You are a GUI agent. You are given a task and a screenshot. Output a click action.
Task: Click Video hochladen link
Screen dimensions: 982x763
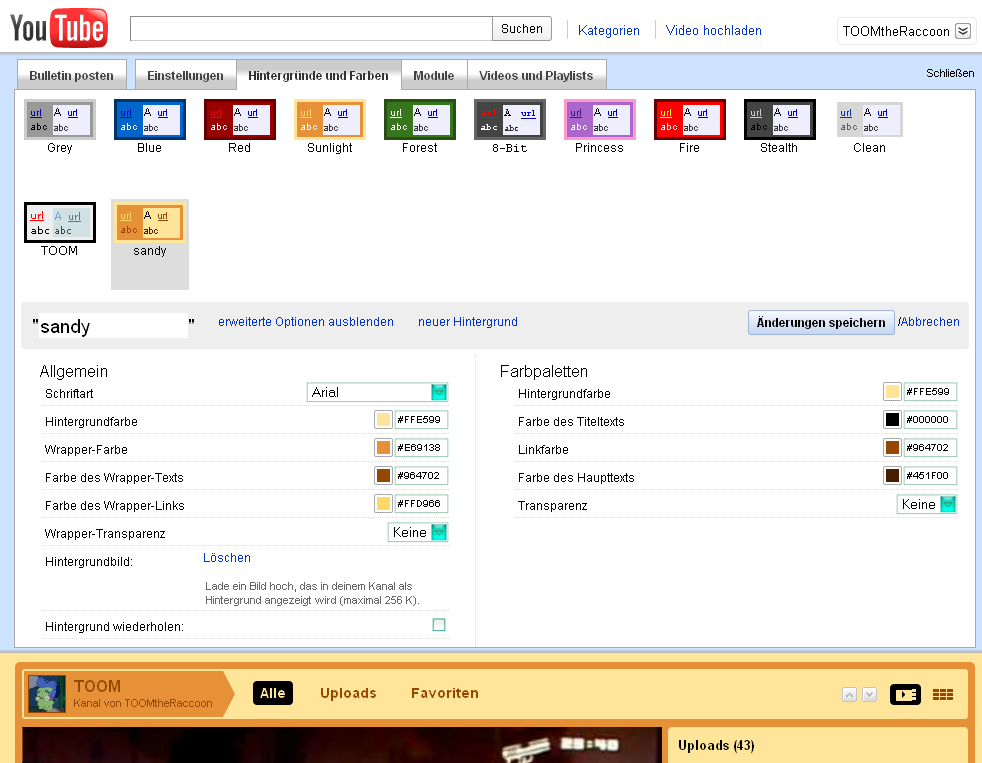pyautogui.click(x=713, y=31)
